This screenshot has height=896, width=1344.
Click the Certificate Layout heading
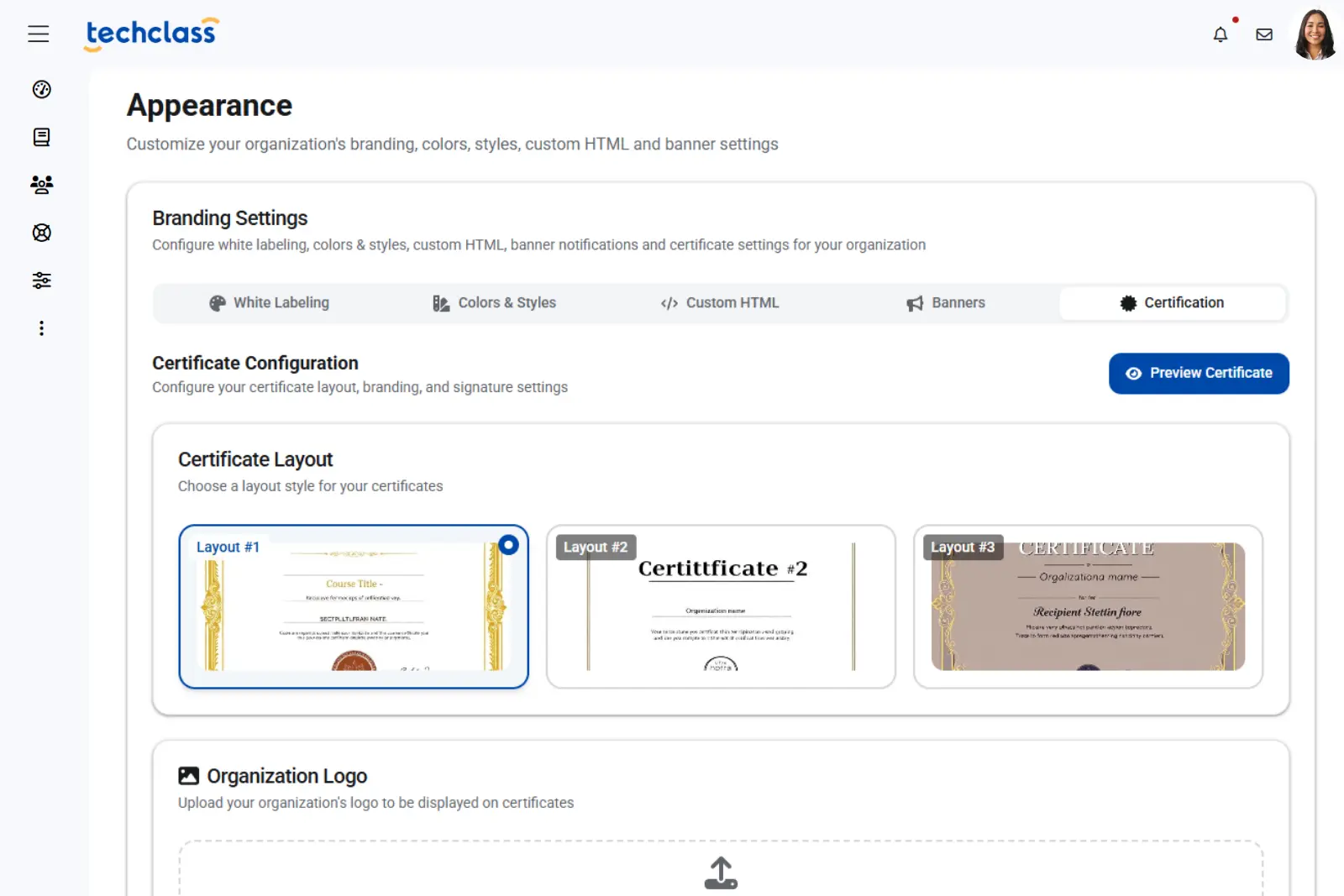click(x=255, y=460)
